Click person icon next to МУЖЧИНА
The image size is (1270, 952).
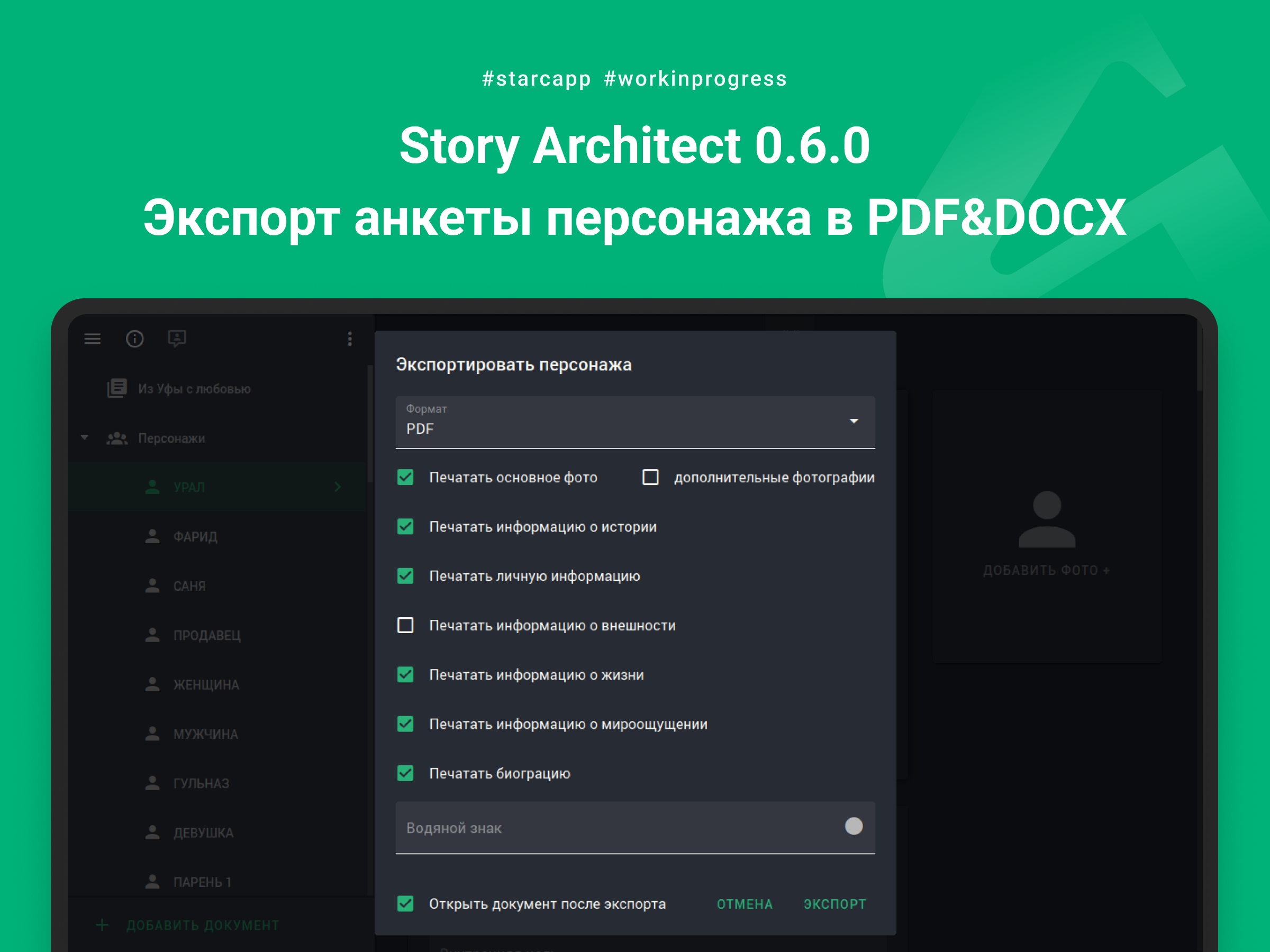152,734
